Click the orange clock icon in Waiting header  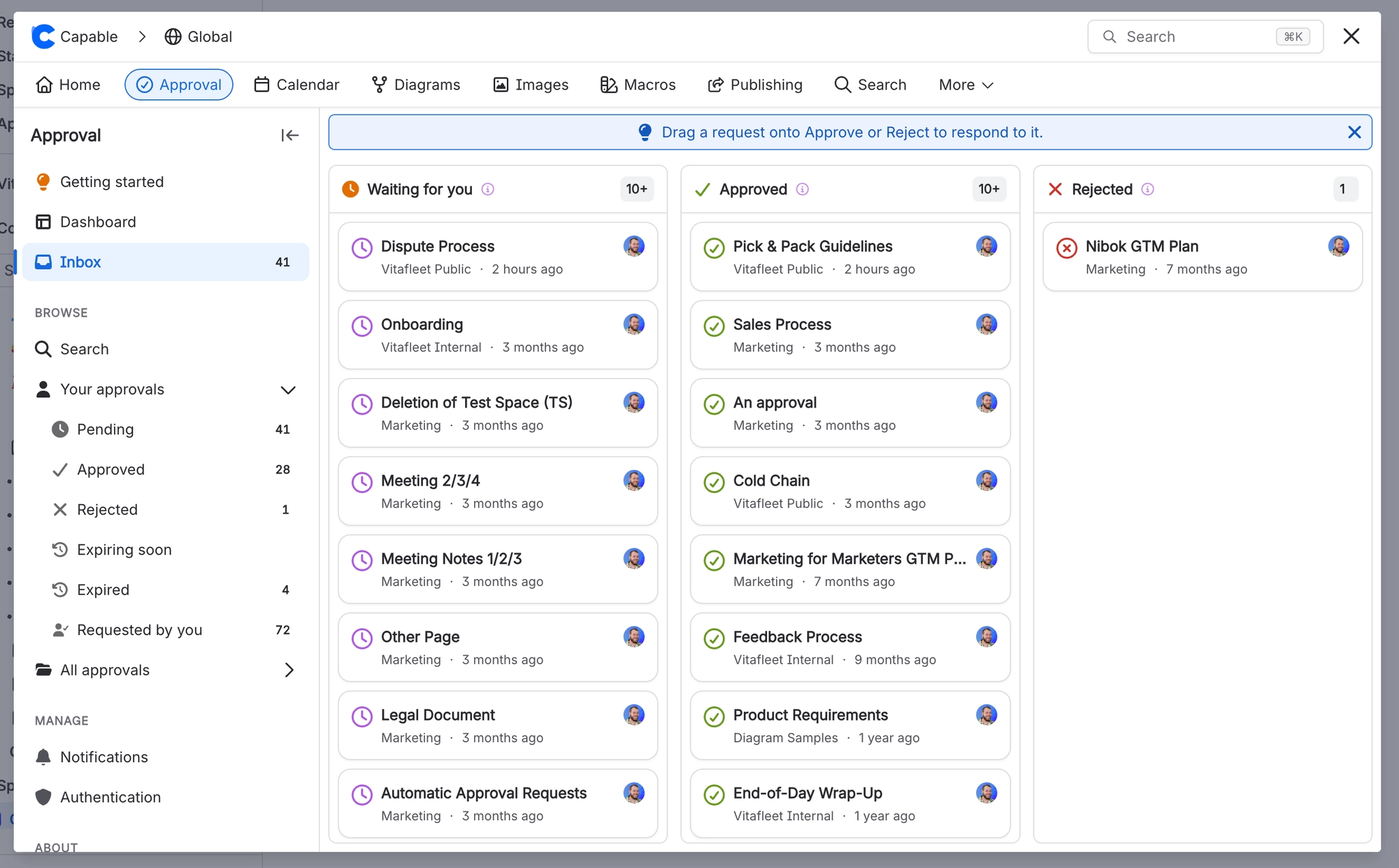click(350, 189)
